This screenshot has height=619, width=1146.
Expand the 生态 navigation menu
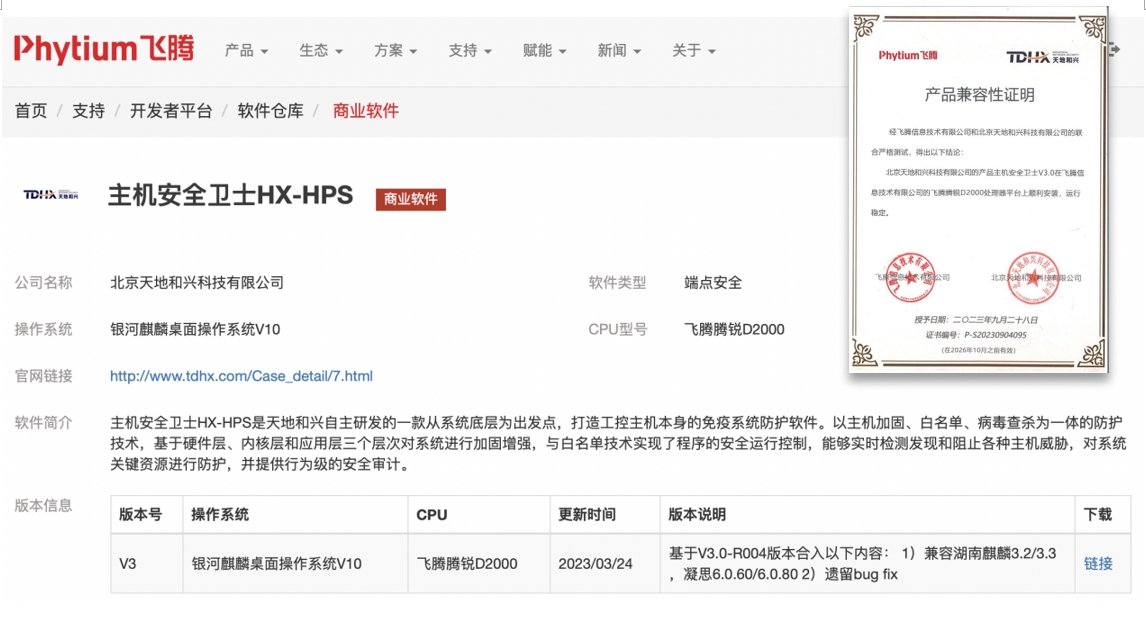point(321,50)
